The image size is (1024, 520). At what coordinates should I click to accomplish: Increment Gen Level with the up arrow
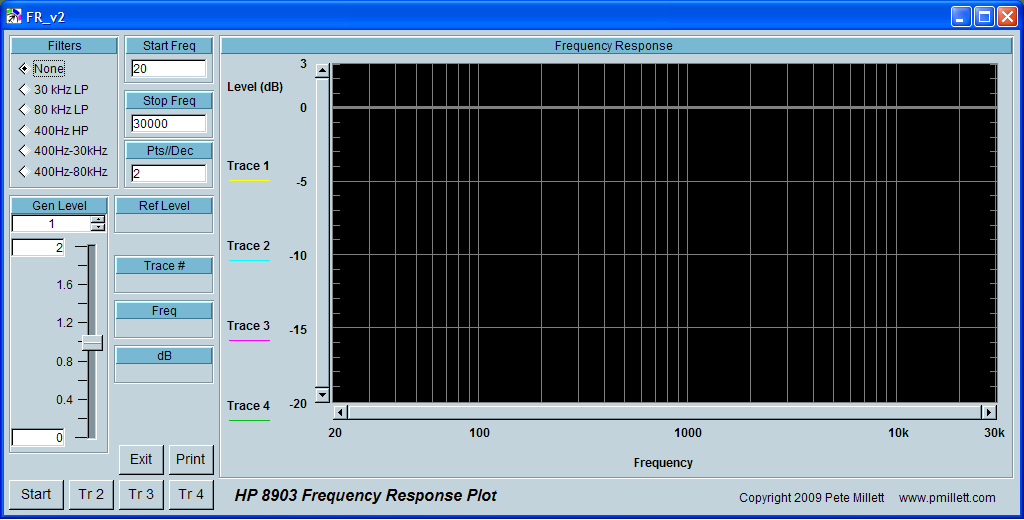[97, 219]
